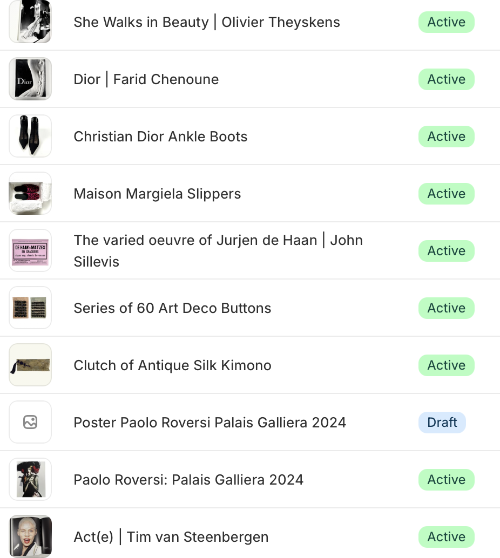Open the Paolo Roversi book thumbnail

[x=30, y=480]
